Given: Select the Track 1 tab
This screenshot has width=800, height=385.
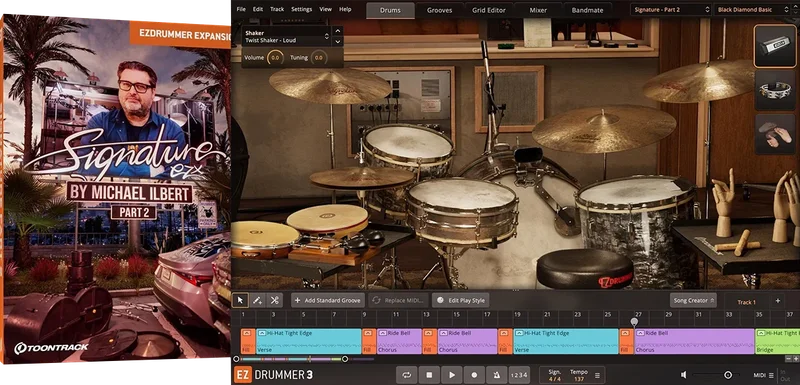Looking at the screenshot, I should (746, 302).
